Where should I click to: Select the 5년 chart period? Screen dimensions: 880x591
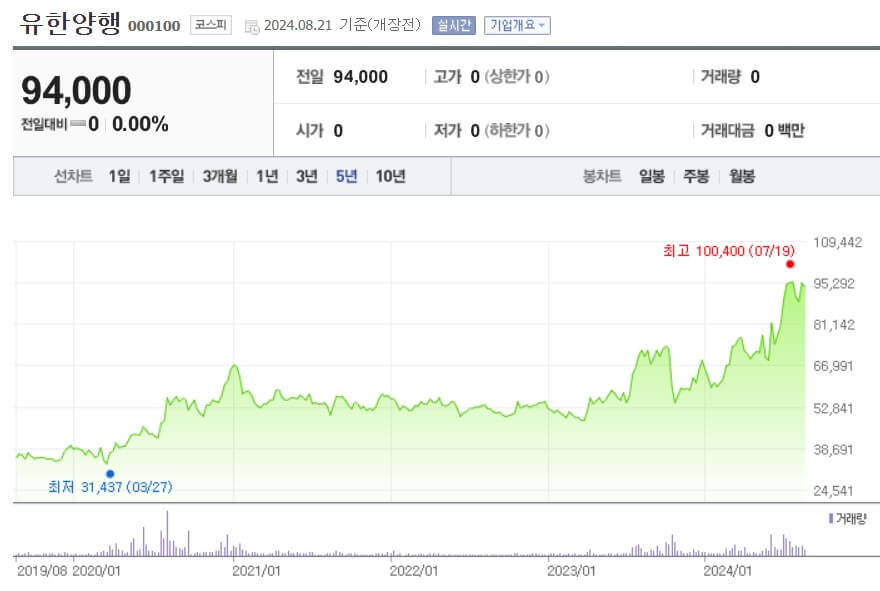pyautogui.click(x=346, y=176)
